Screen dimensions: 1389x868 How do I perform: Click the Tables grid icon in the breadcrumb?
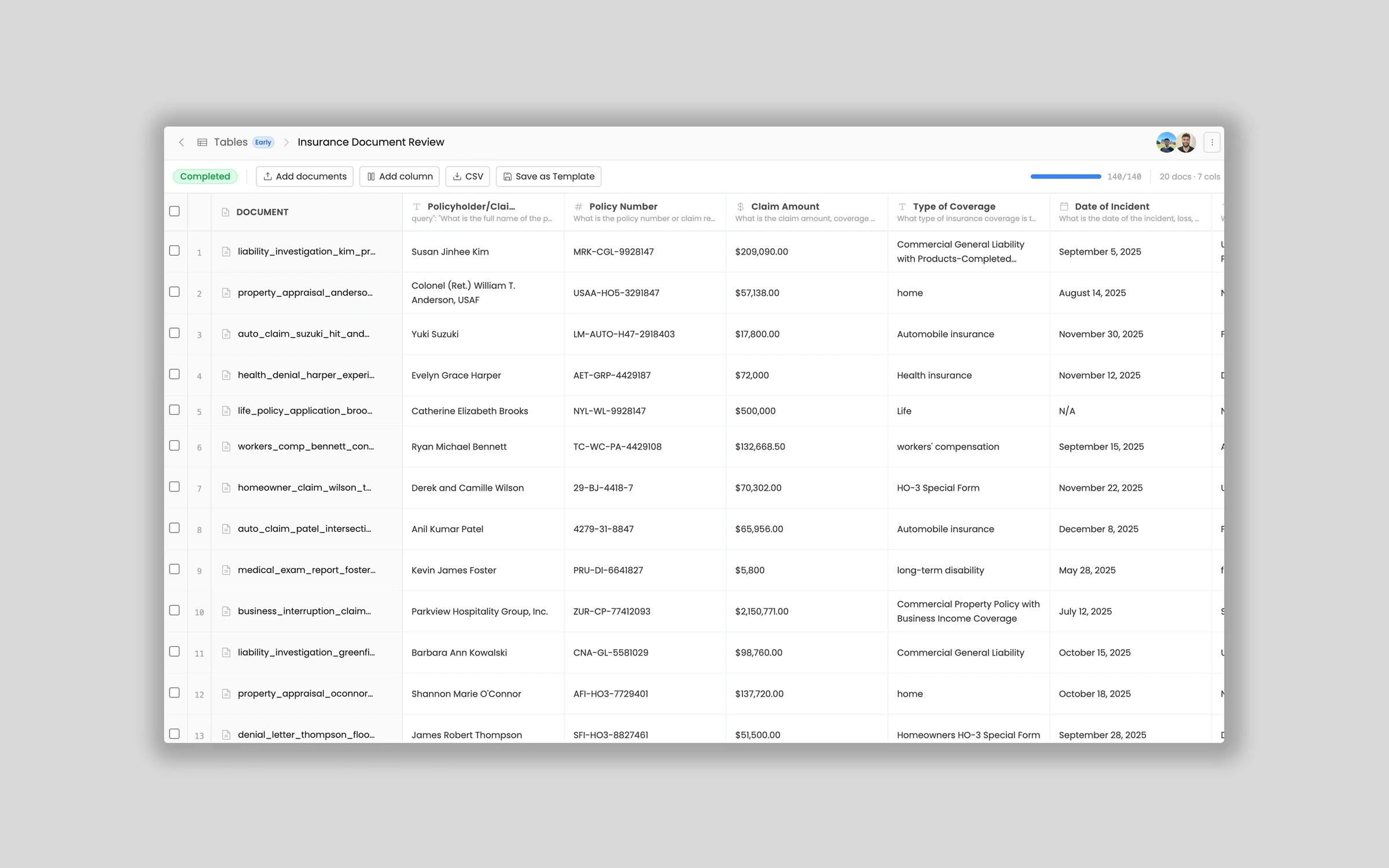[202, 142]
